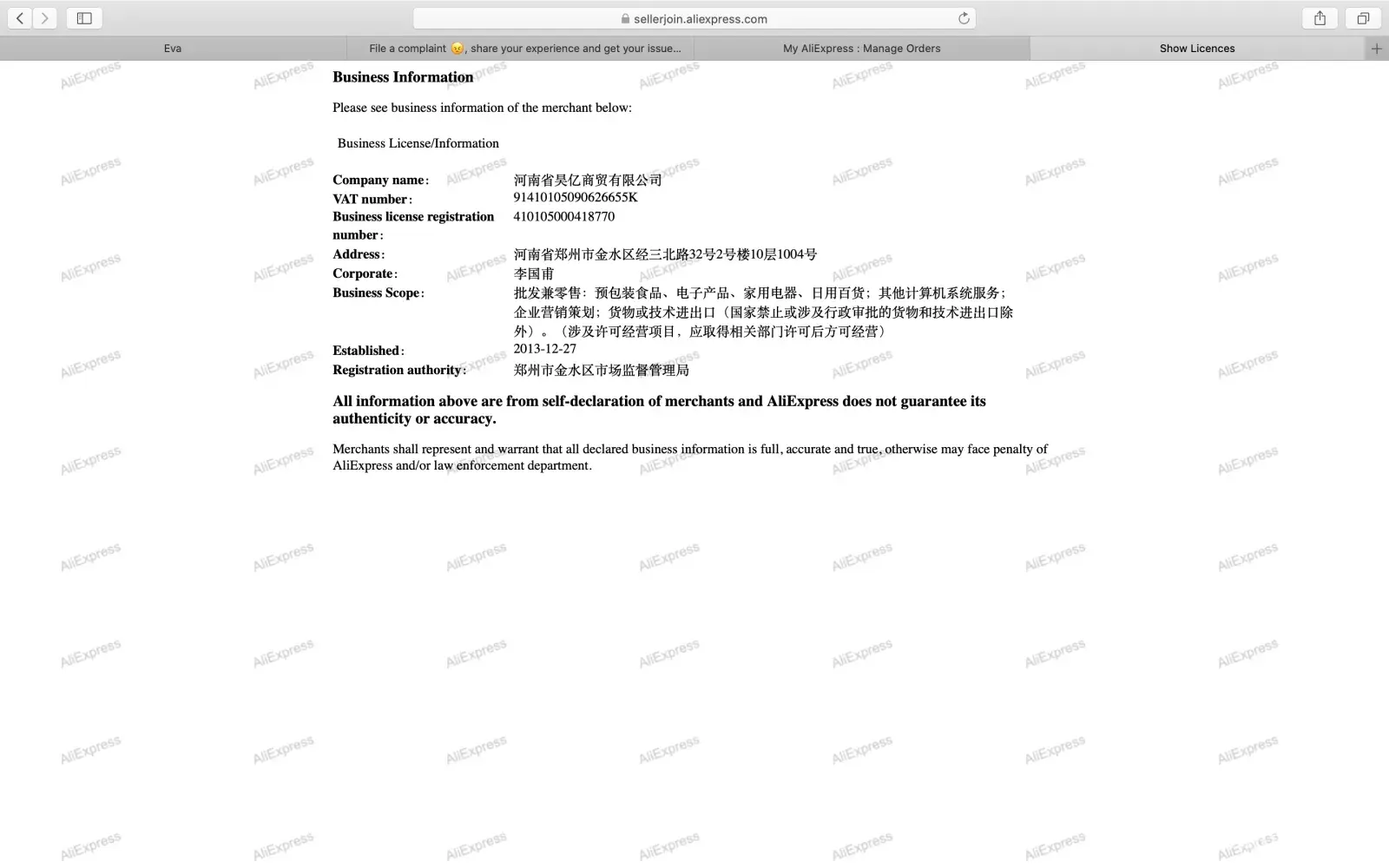Image resolution: width=1389 pixels, height=868 pixels.
Task: Click the company name 河南省昊亿商贸有限公司
Action: pos(588,180)
